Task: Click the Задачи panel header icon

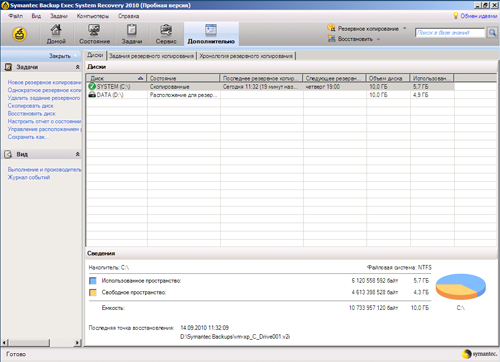Action: 8,67
